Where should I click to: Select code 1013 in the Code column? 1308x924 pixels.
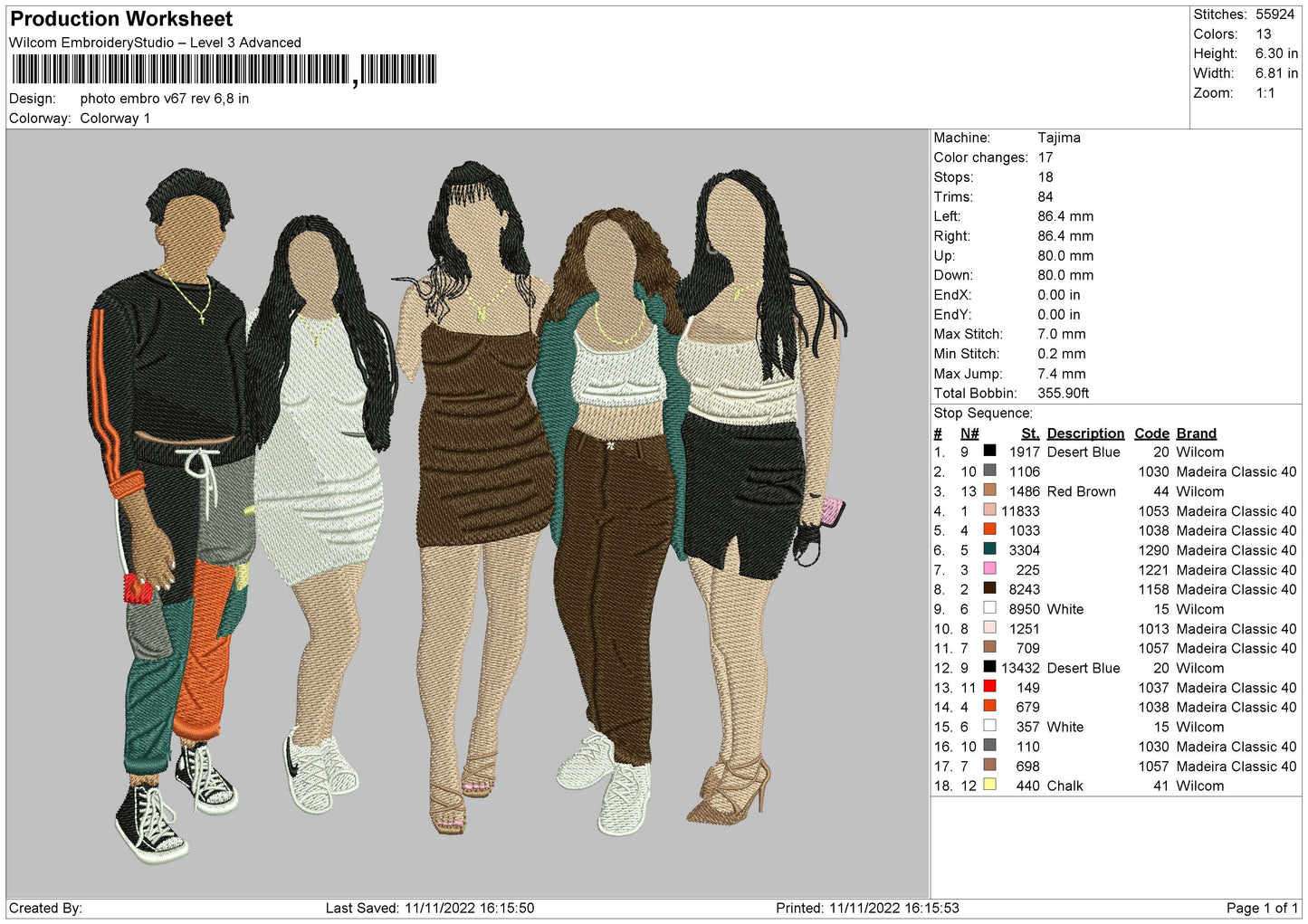point(1154,629)
